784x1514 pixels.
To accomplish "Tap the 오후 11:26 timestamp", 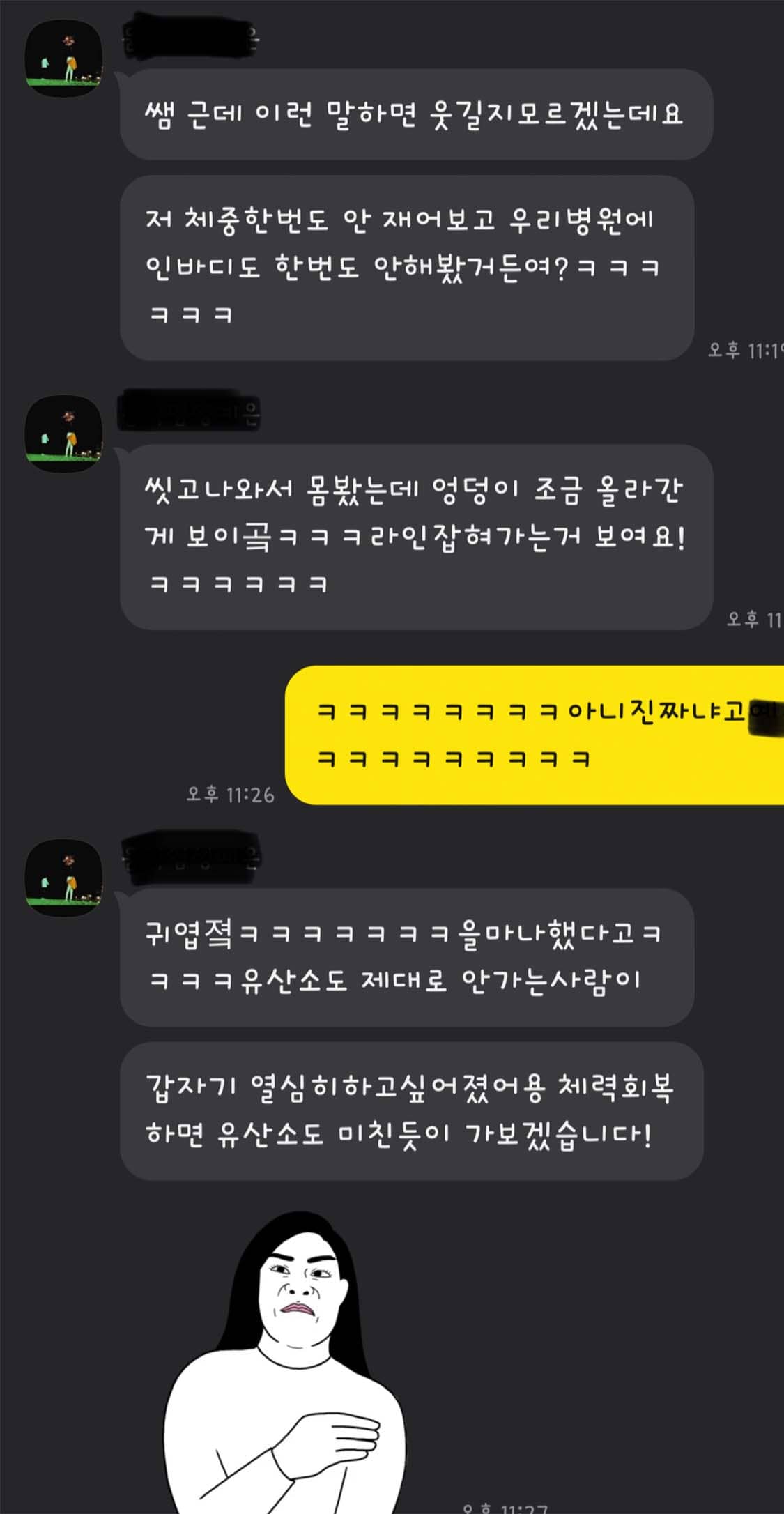I will point(231,794).
